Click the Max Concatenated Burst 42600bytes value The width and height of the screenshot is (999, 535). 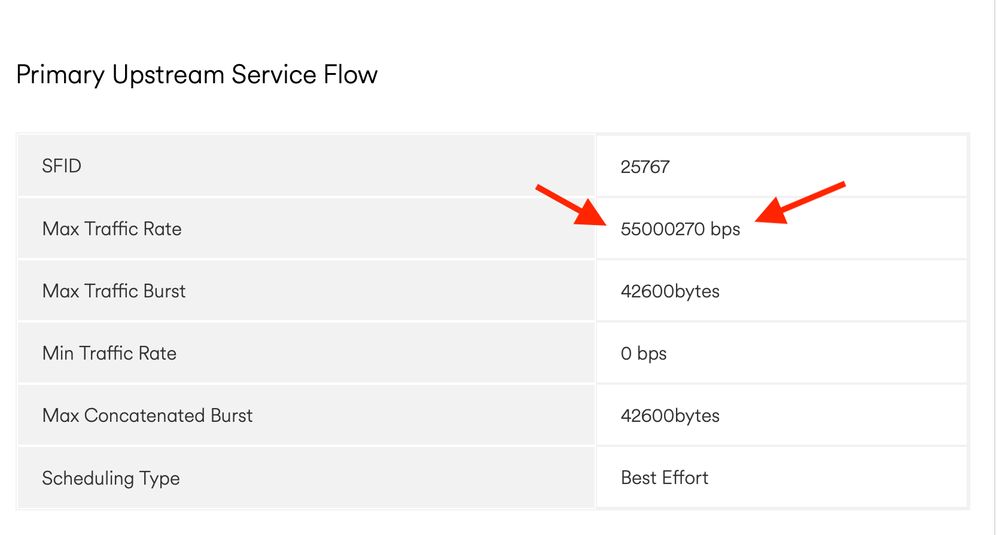tap(670, 416)
